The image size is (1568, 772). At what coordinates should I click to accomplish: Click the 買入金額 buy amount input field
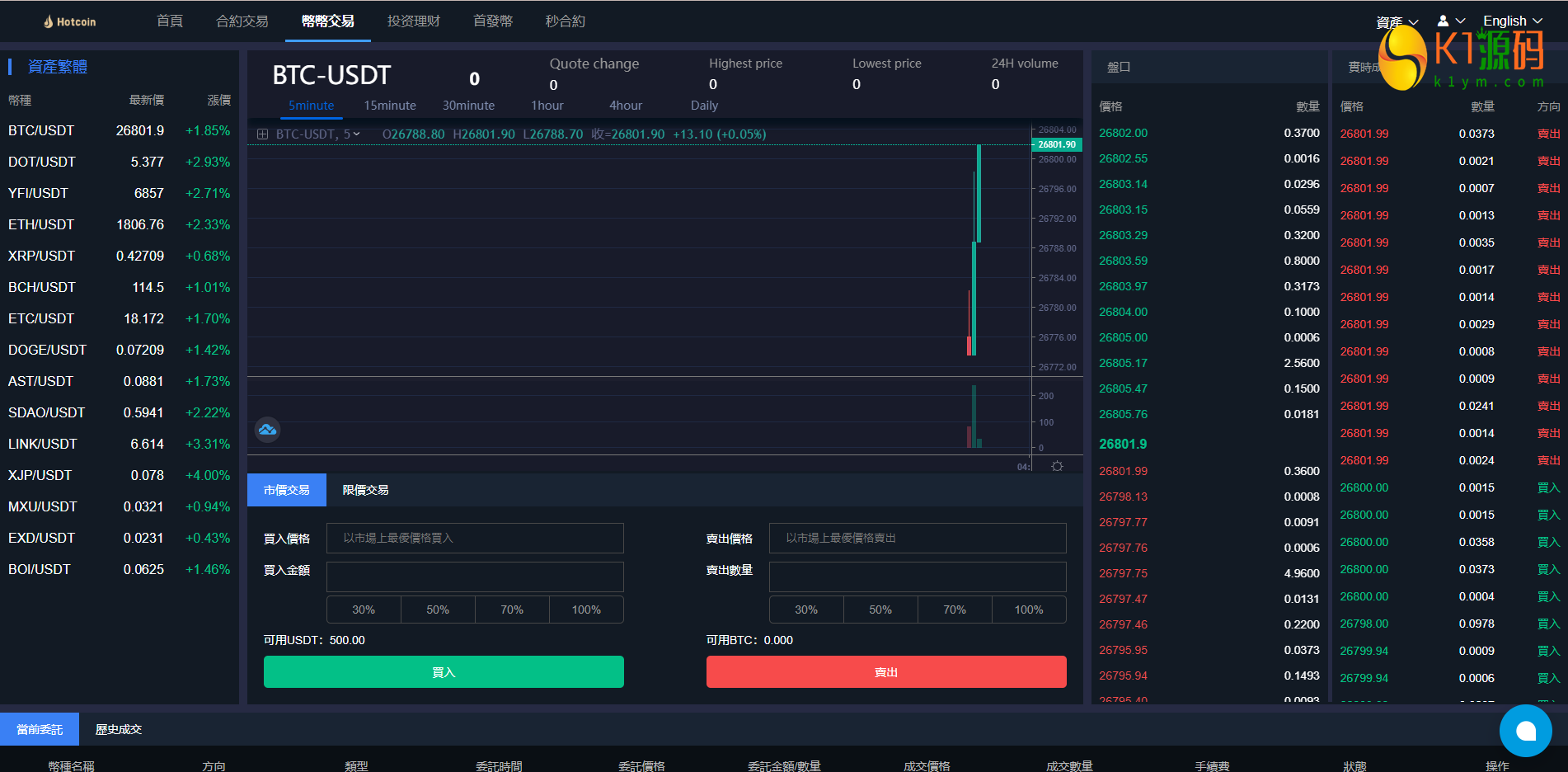475,577
